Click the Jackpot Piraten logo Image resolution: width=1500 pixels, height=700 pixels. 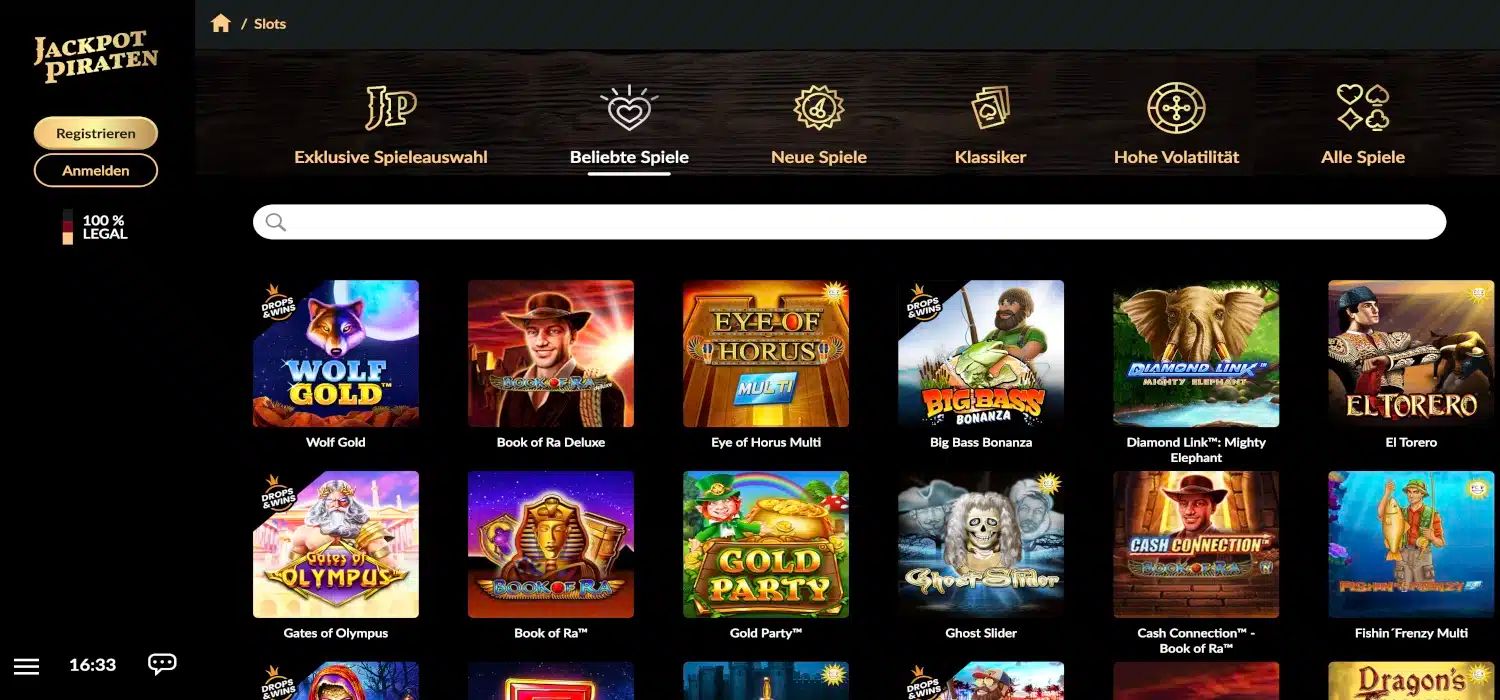96,57
